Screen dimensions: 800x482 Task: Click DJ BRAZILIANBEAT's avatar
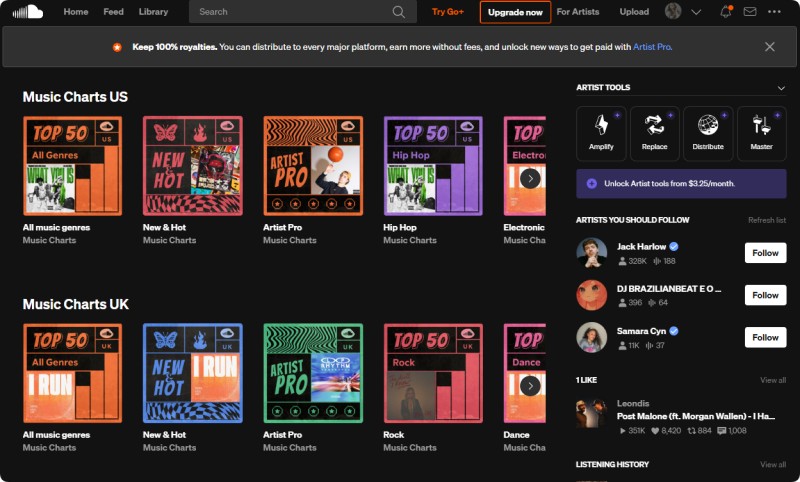[591, 295]
